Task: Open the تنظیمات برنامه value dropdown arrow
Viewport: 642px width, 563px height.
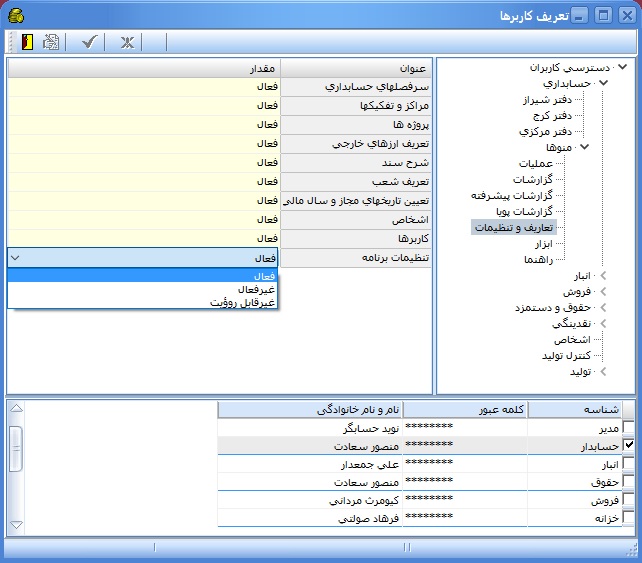Action: (15, 257)
